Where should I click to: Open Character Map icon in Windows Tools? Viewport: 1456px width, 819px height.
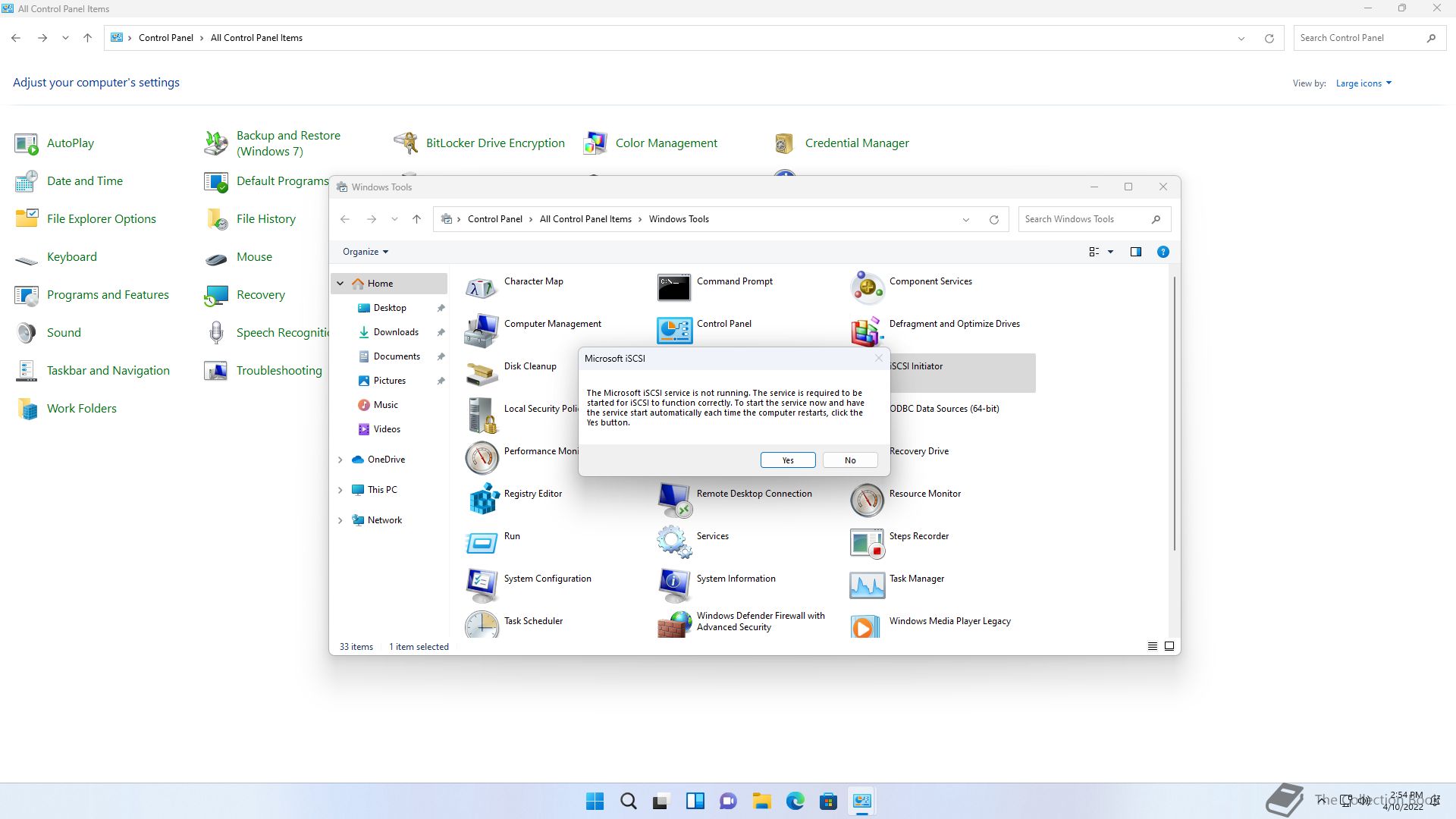pyautogui.click(x=482, y=288)
